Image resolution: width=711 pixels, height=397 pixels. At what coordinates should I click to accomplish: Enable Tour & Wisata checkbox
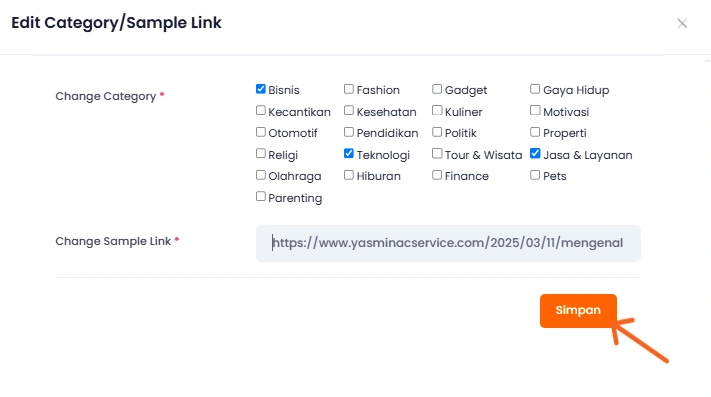(437, 153)
